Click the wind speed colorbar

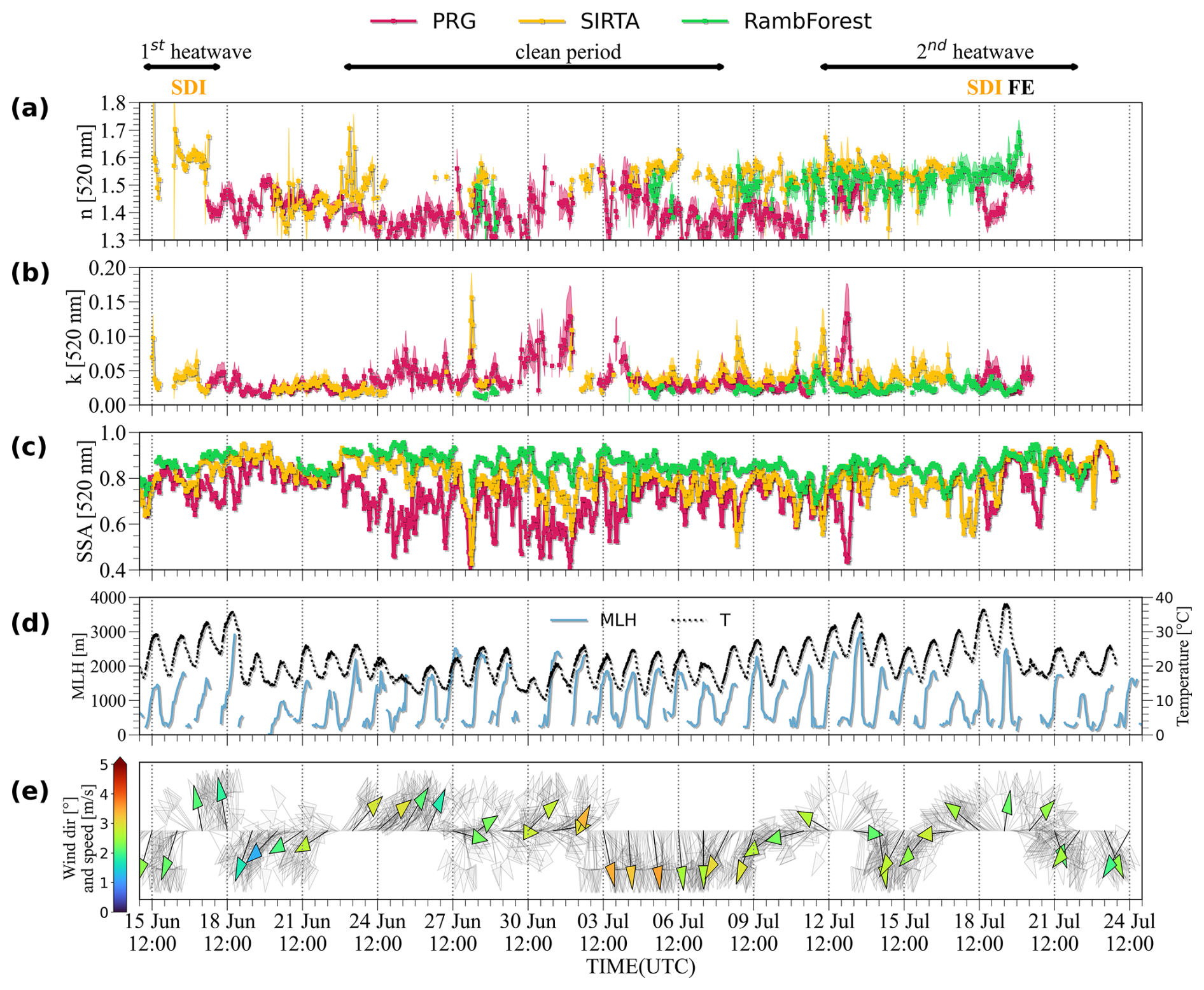[x=120, y=836]
